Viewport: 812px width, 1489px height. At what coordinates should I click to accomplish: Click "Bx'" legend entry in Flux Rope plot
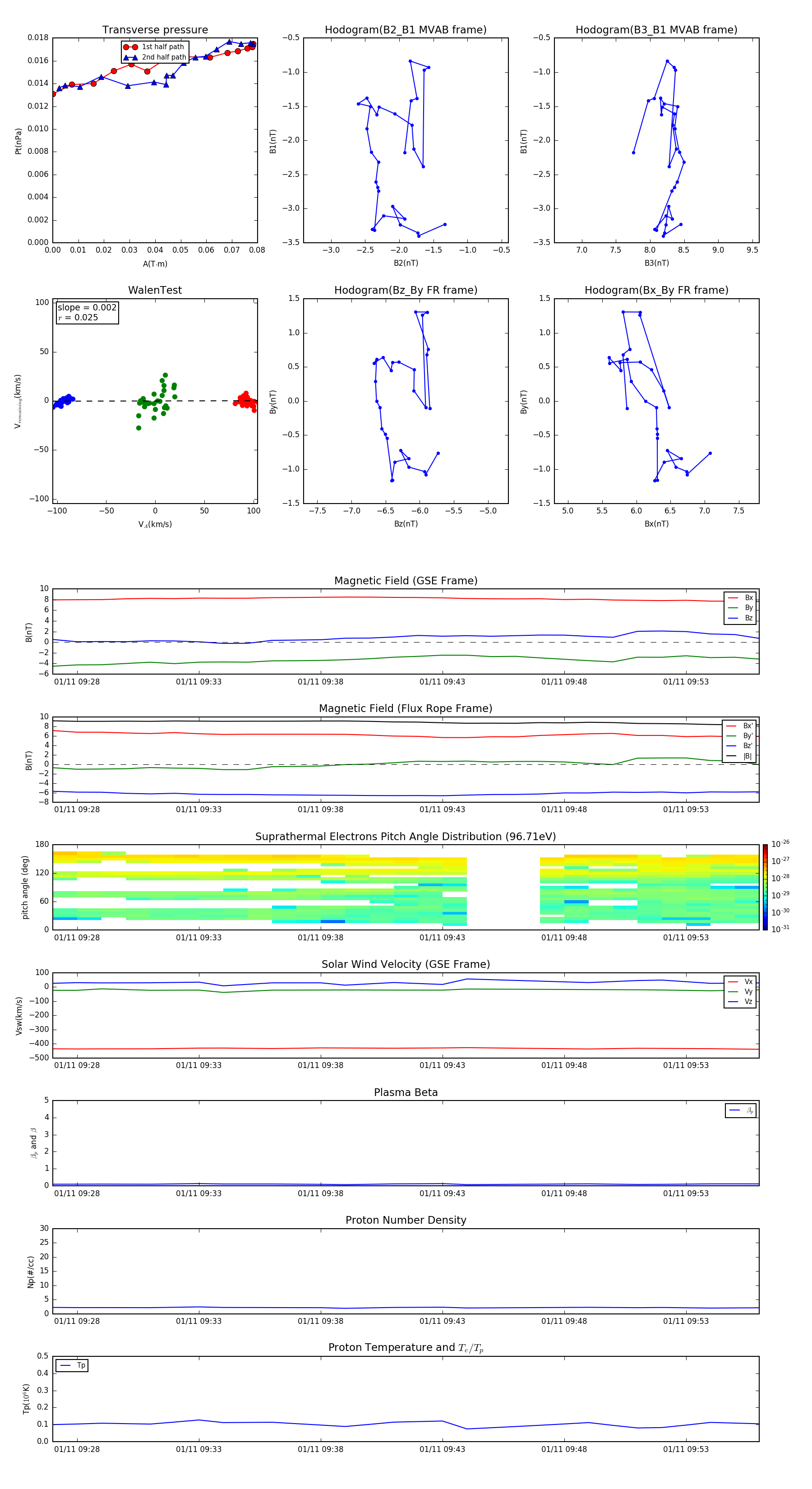point(740,726)
